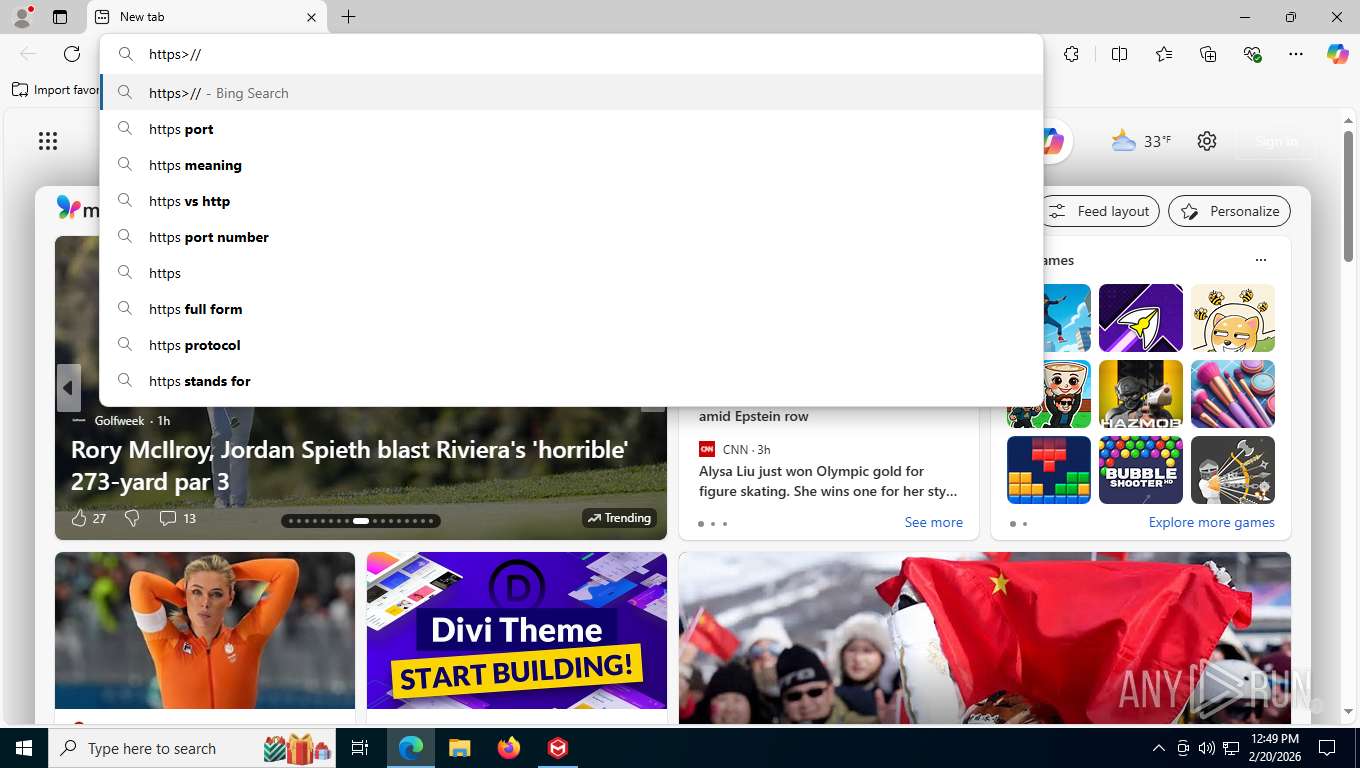Launch Firefox from taskbar

pyautogui.click(x=509, y=748)
